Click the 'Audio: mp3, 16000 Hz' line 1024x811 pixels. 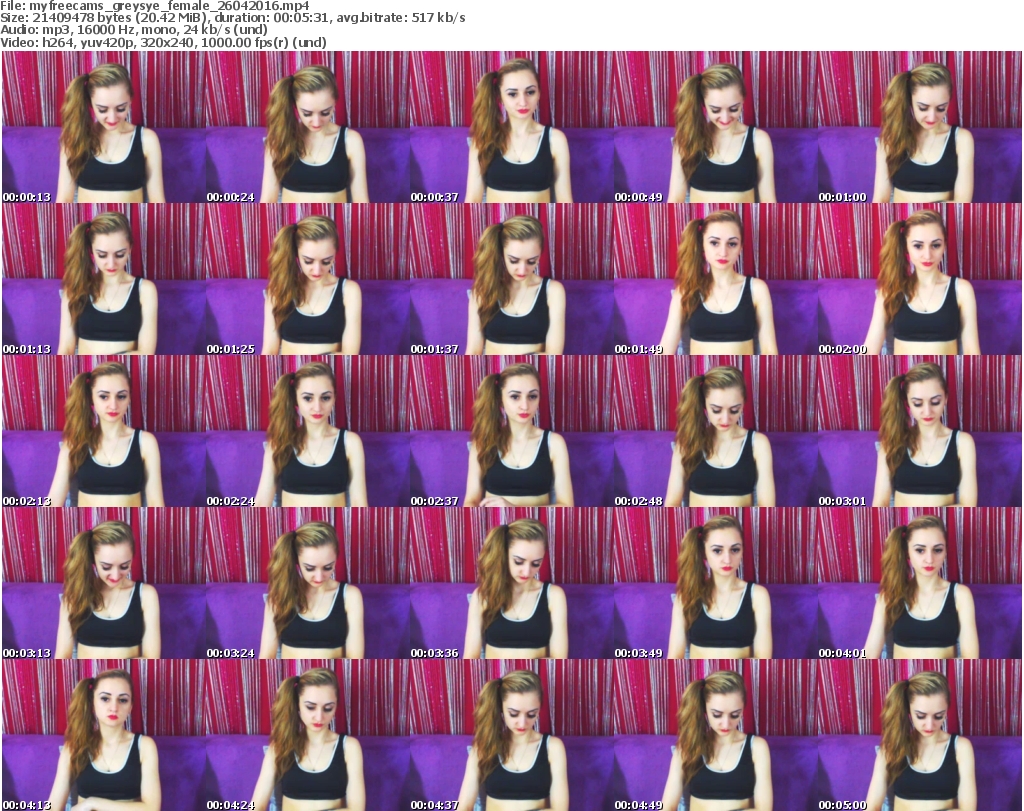click(x=134, y=30)
